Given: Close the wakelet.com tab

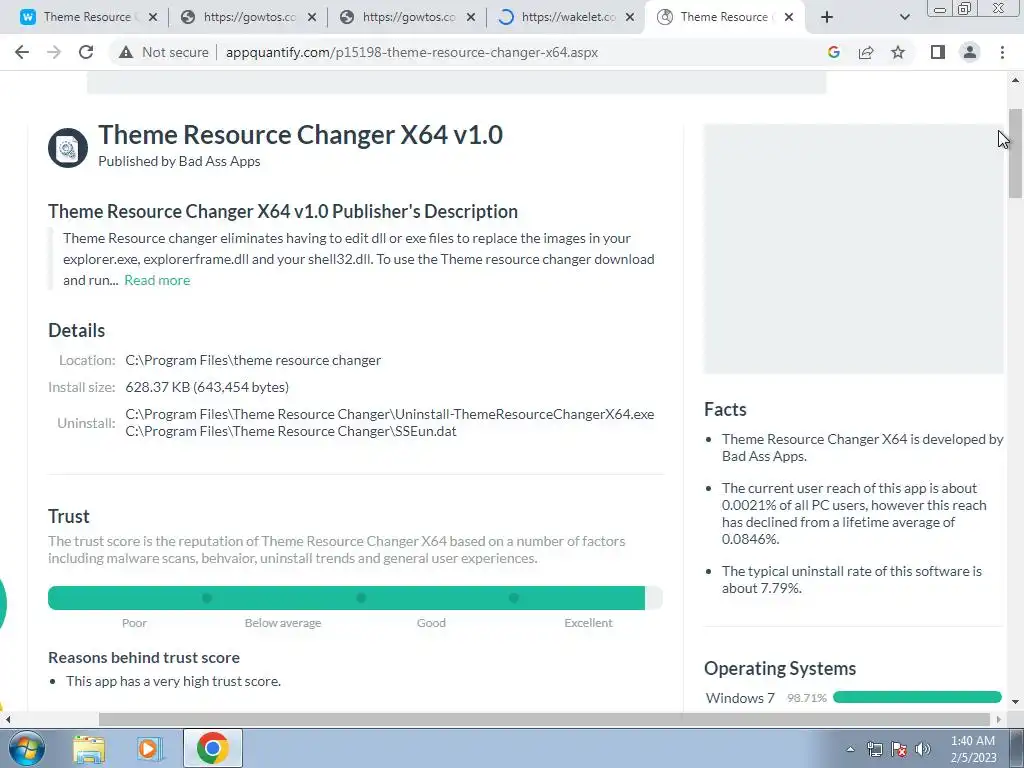Looking at the screenshot, I should [x=630, y=18].
